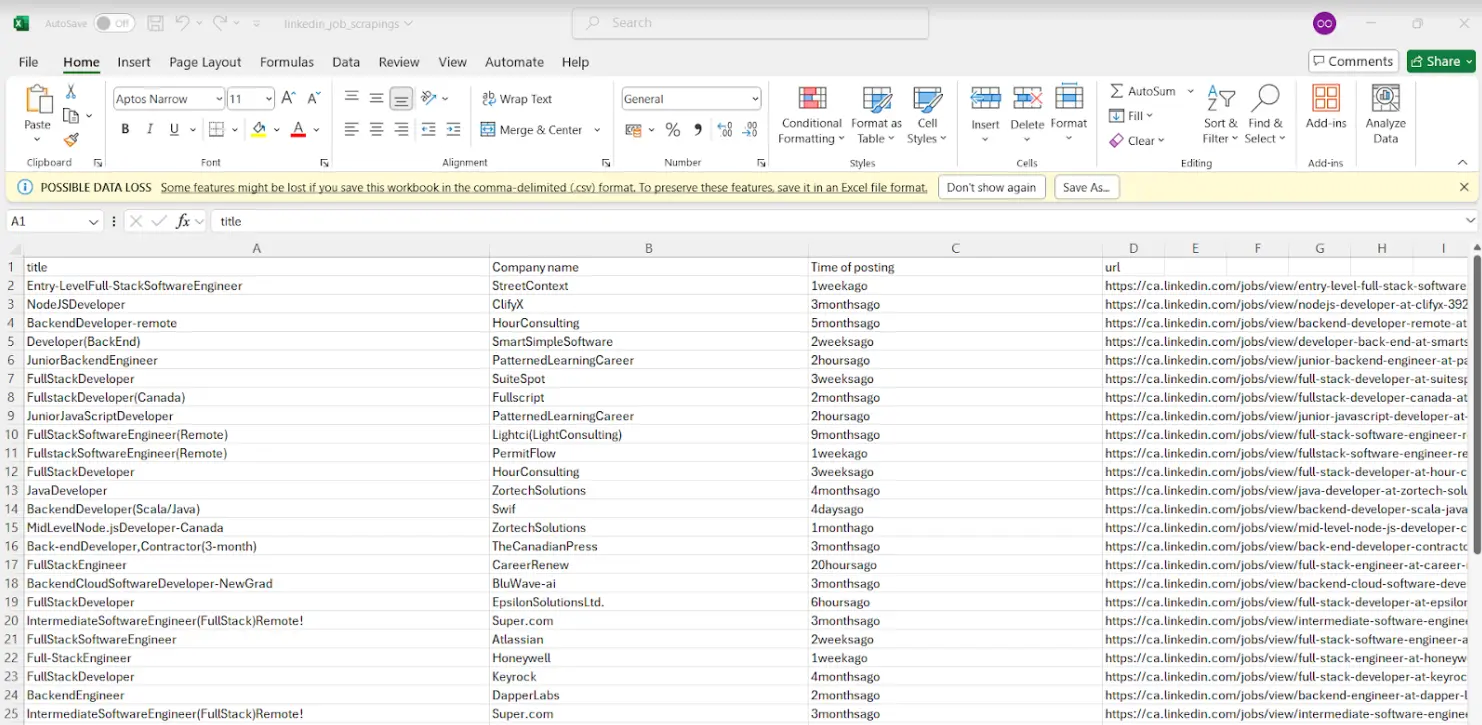Image resolution: width=1482 pixels, height=725 pixels.
Task: Click the Find & Select icon
Action: tap(1265, 113)
